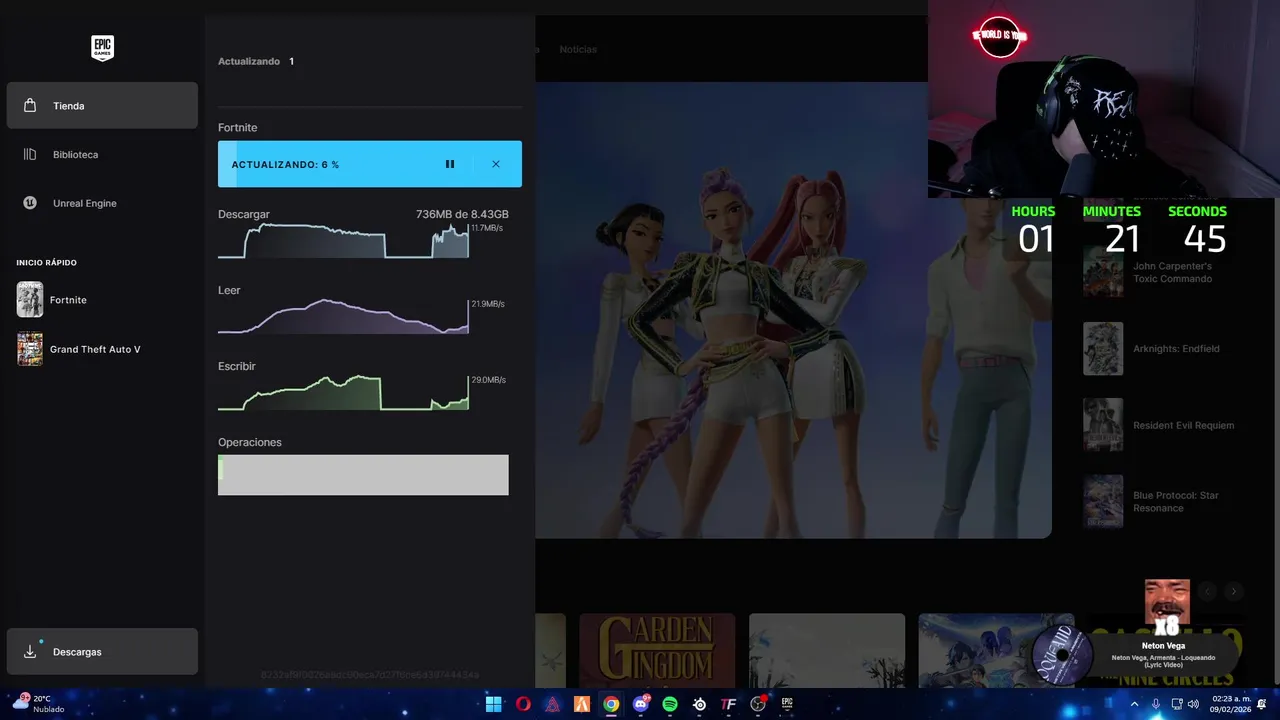The width and height of the screenshot is (1280, 720).
Task: Open Discord from the taskbar
Action: click(641, 704)
